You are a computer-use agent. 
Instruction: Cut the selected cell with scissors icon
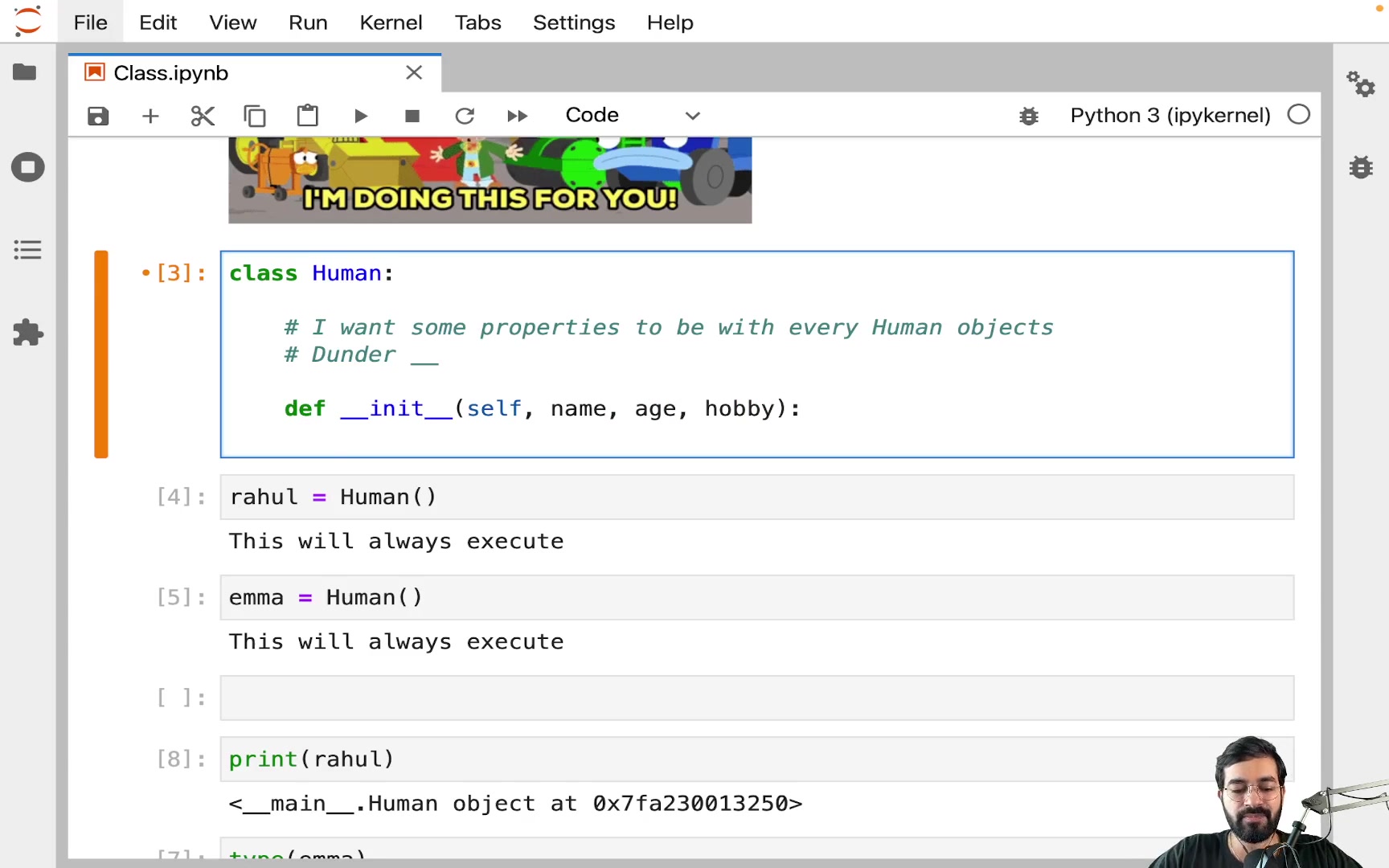tap(203, 116)
